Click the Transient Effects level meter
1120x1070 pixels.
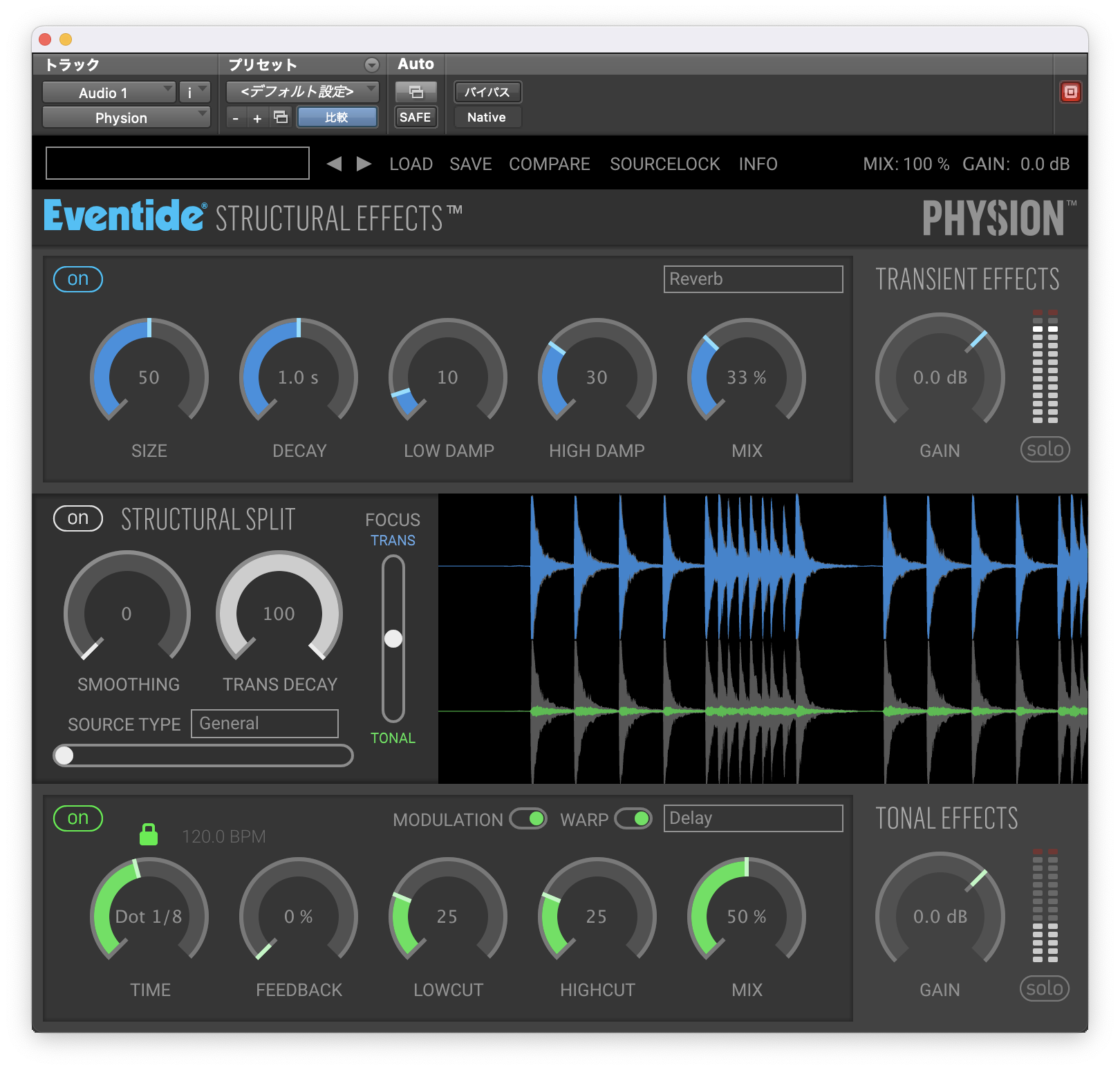click(x=1045, y=366)
